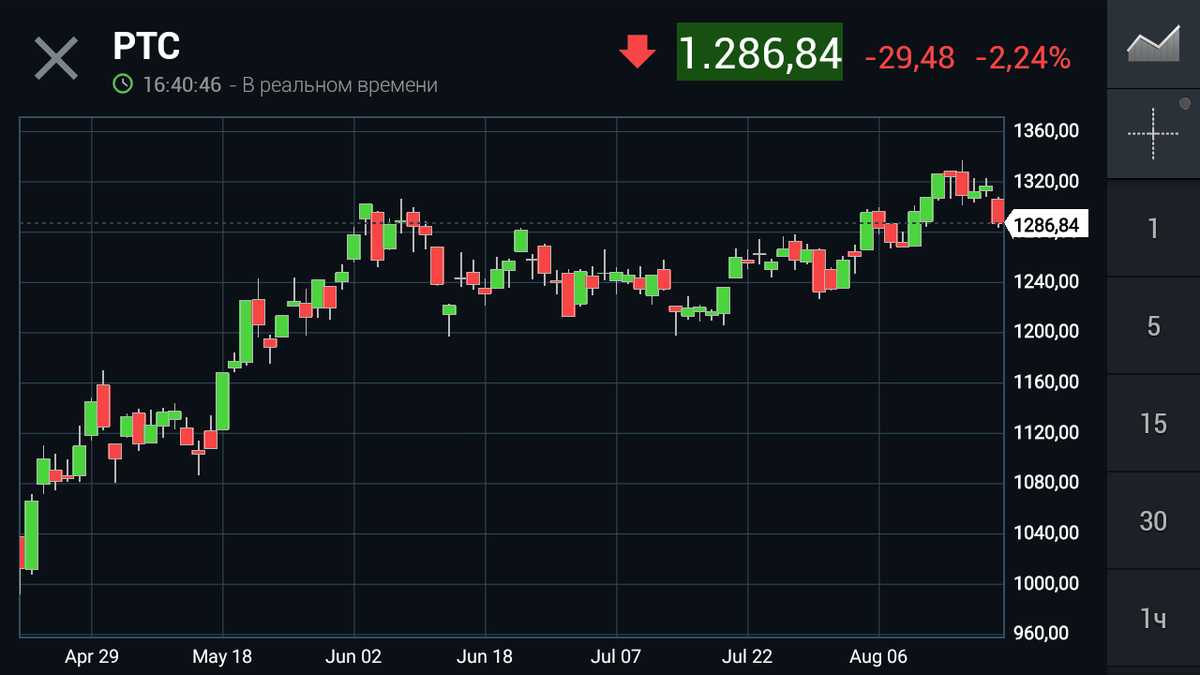
Task: Tap the 1286,84 price marker on axis
Action: point(1044,226)
